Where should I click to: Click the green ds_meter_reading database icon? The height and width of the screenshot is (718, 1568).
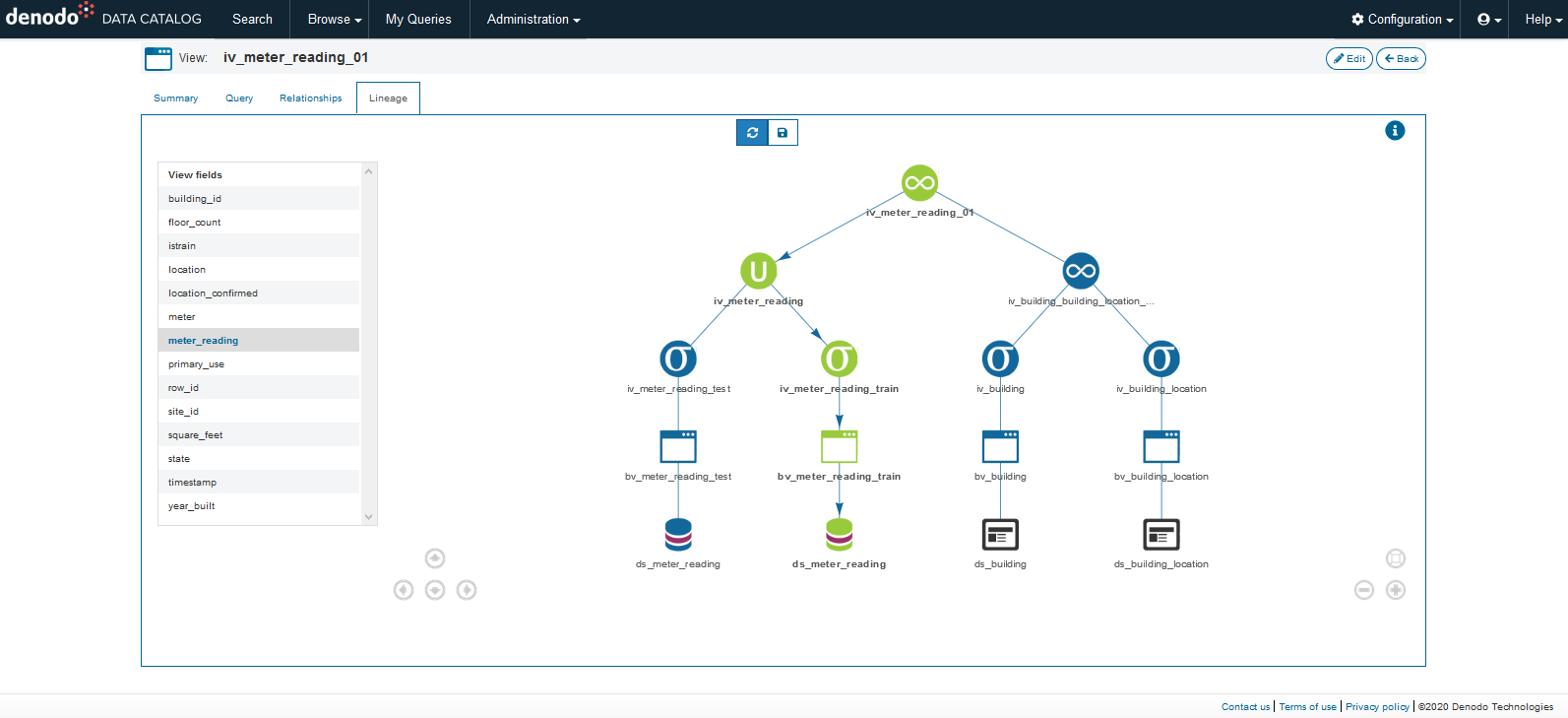coord(839,534)
